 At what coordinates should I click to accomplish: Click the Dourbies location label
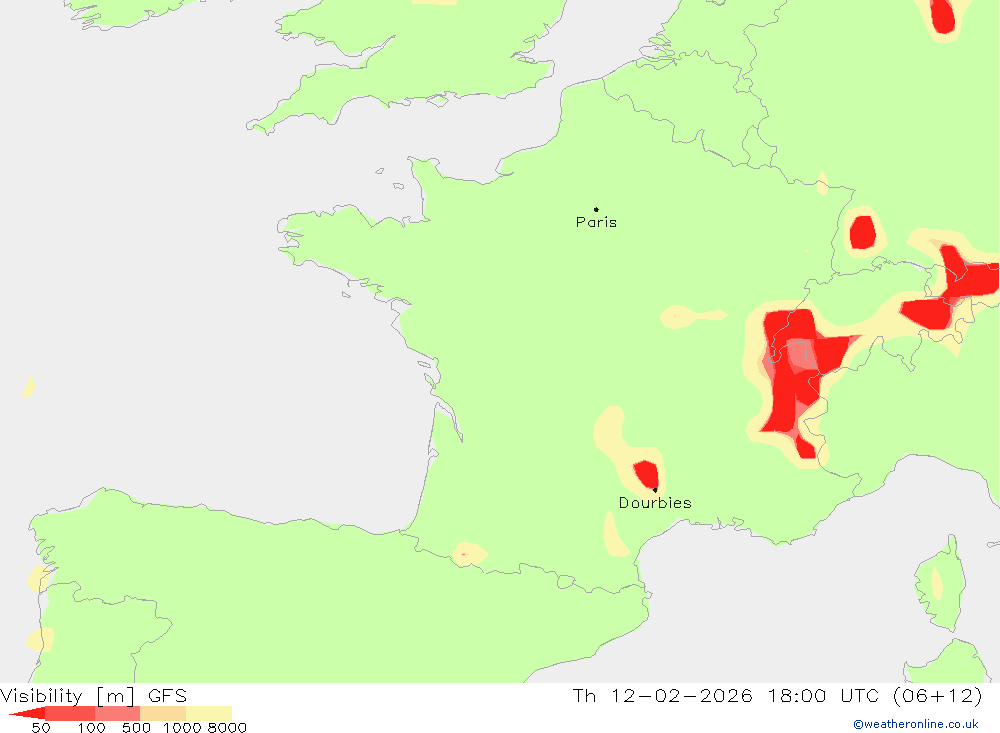pos(655,503)
